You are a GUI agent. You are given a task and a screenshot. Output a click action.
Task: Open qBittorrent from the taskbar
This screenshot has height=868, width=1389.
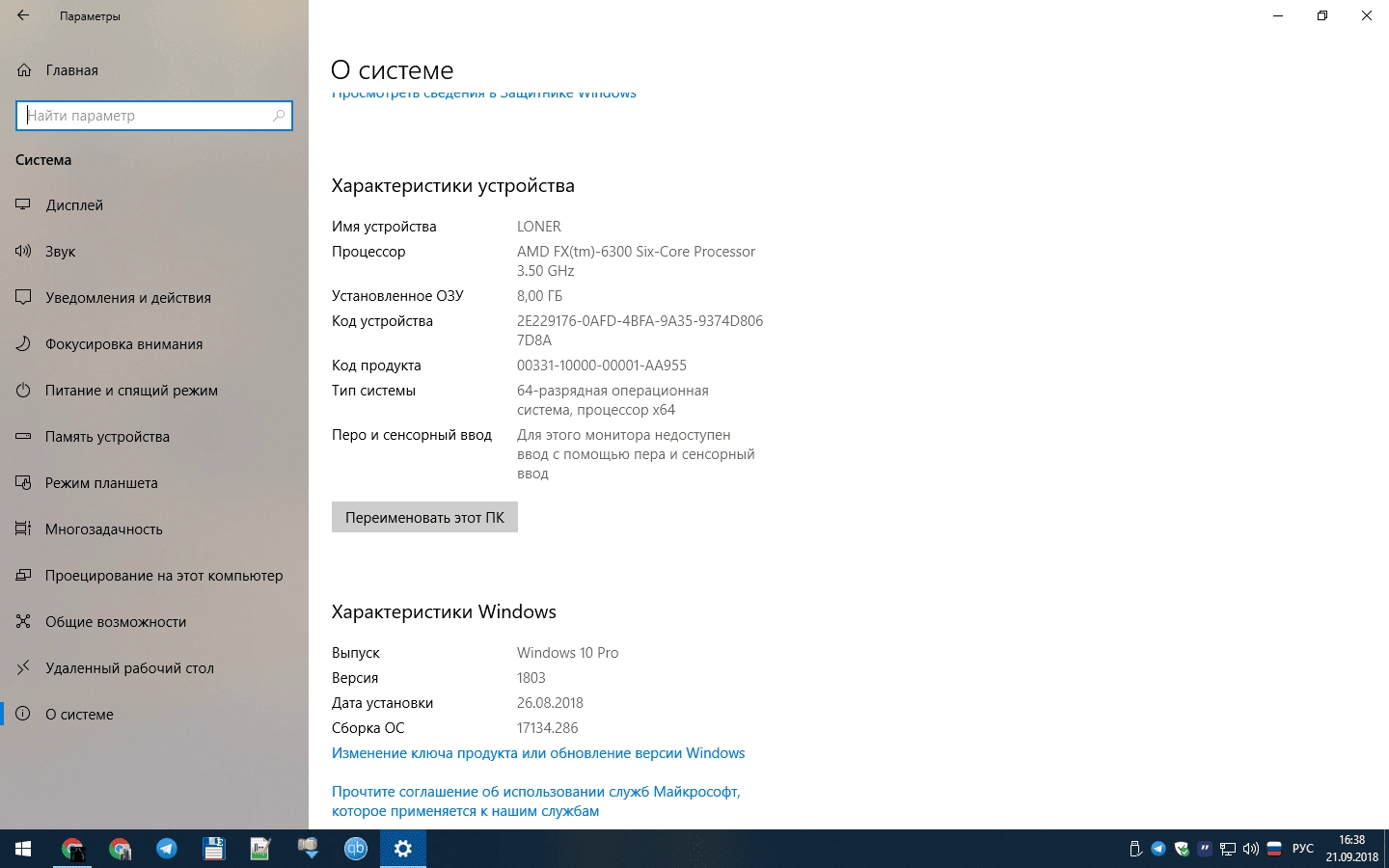pos(356,849)
